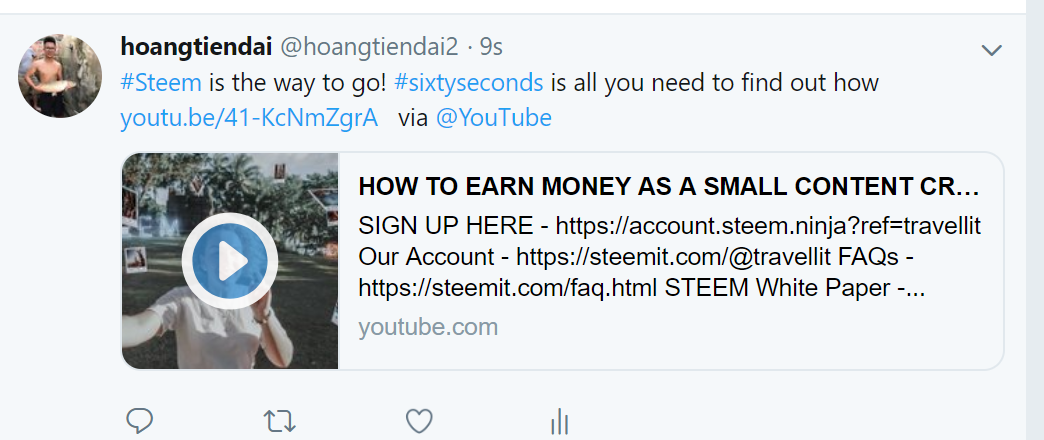Click the word 'via' in the tweet

[413, 118]
